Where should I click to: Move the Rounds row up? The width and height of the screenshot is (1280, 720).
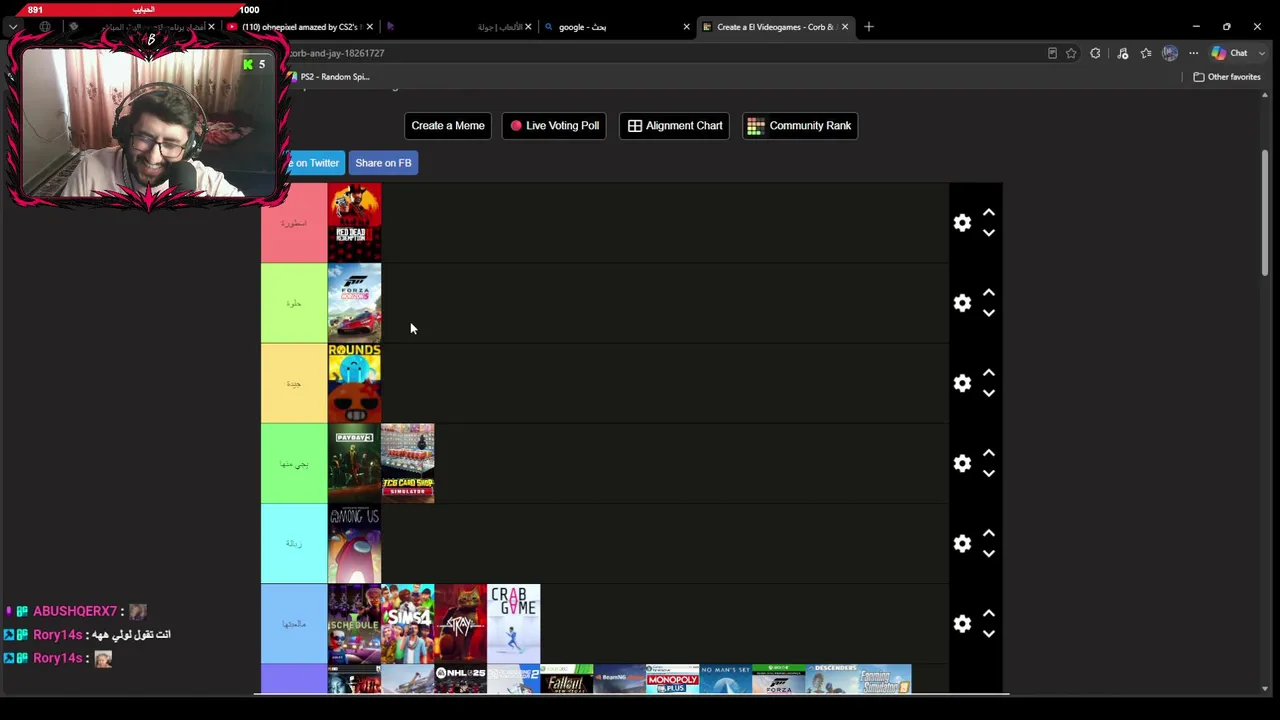click(989, 372)
